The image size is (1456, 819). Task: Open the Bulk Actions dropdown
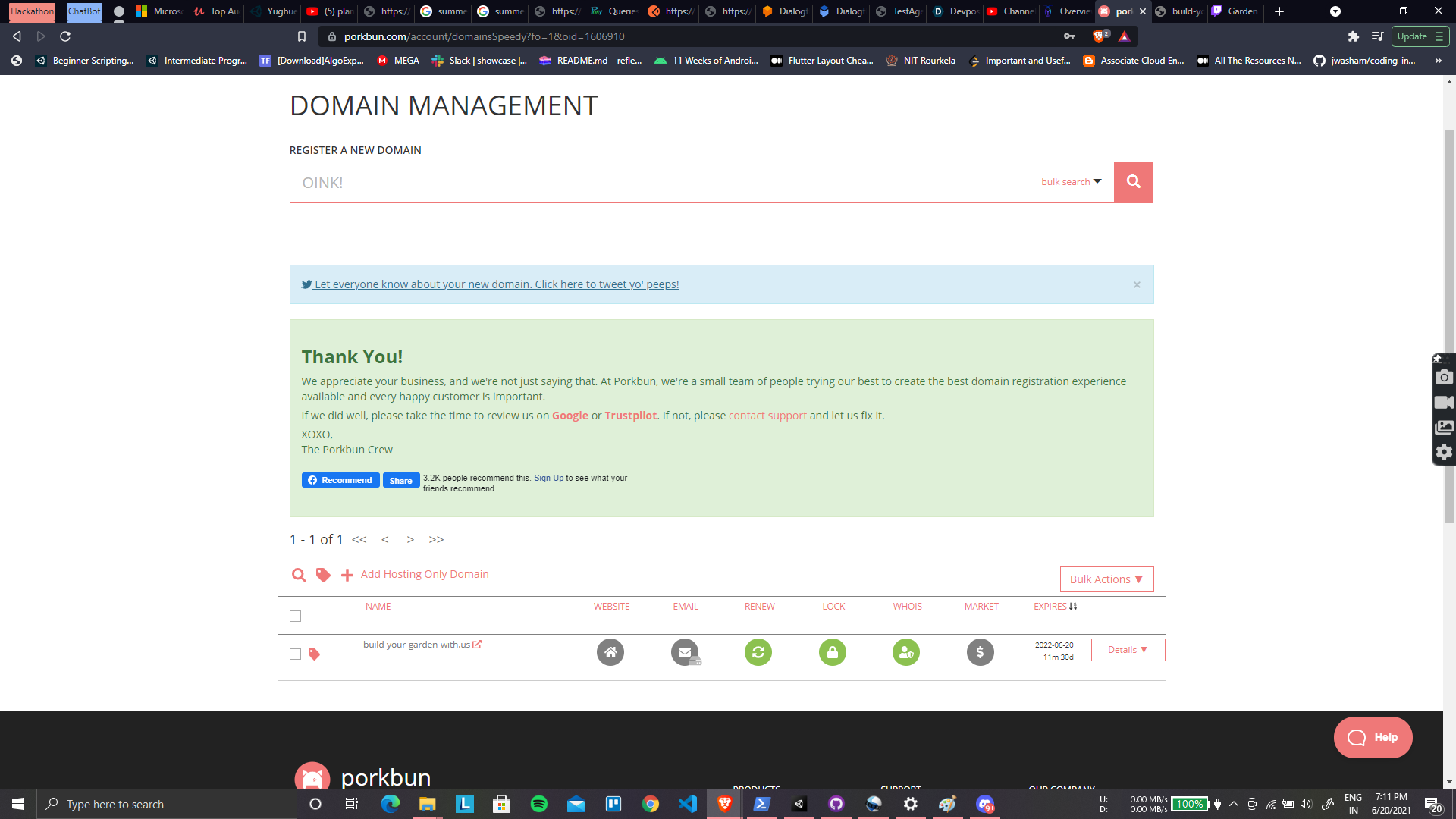pyautogui.click(x=1106, y=579)
